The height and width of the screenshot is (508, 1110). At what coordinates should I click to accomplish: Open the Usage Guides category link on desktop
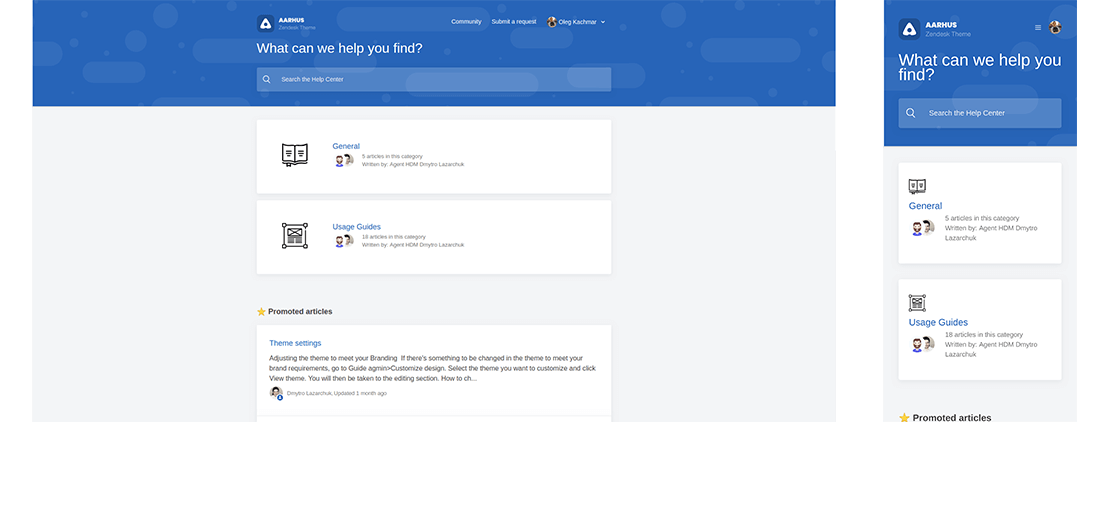(357, 227)
